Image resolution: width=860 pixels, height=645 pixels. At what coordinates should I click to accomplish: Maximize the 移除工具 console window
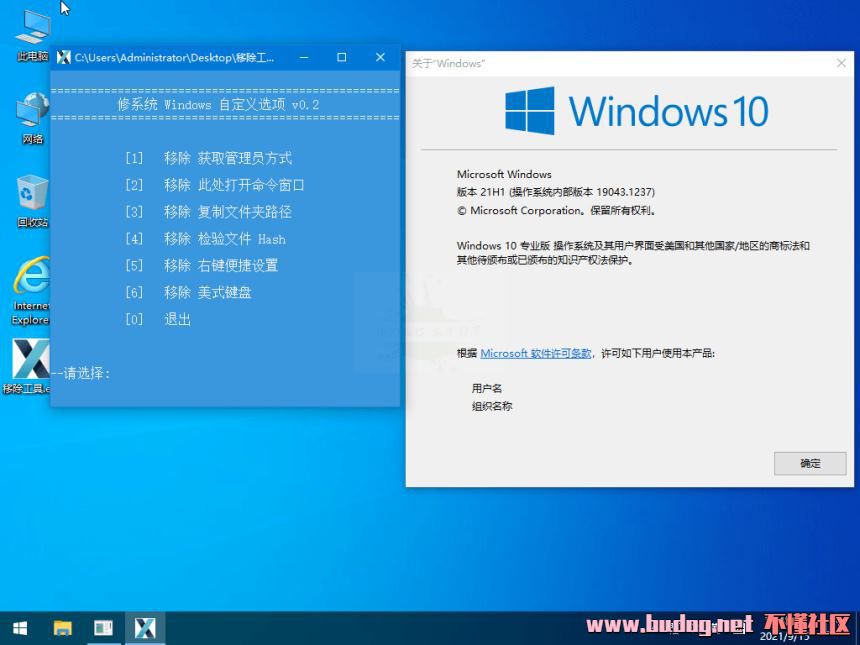coord(341,57)
